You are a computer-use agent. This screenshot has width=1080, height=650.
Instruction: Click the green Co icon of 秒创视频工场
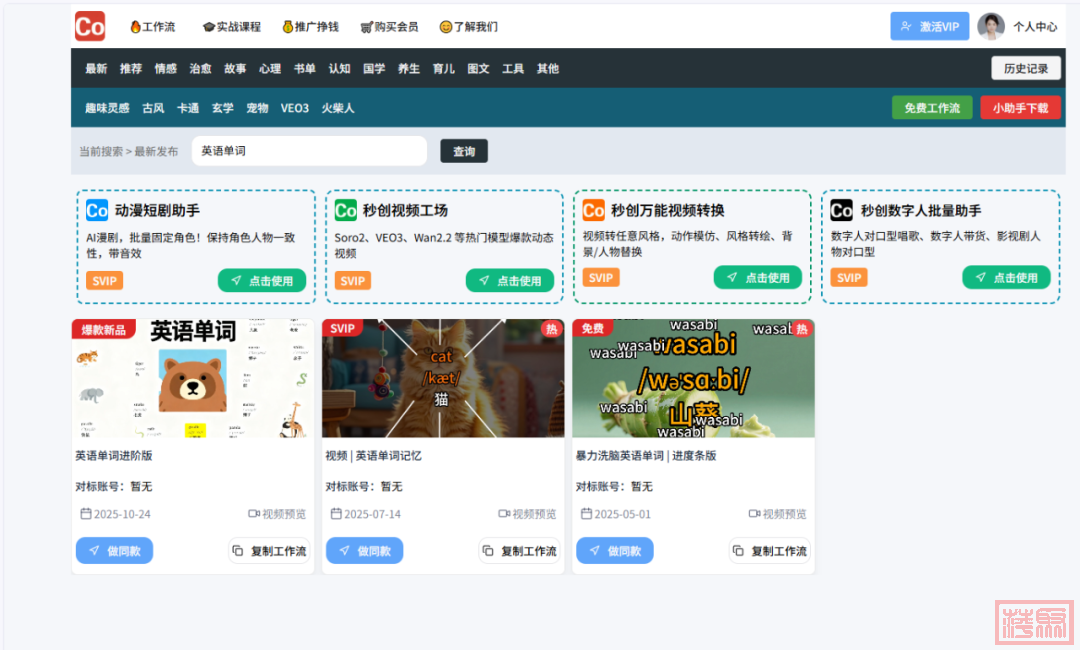(x=346, y=210)
